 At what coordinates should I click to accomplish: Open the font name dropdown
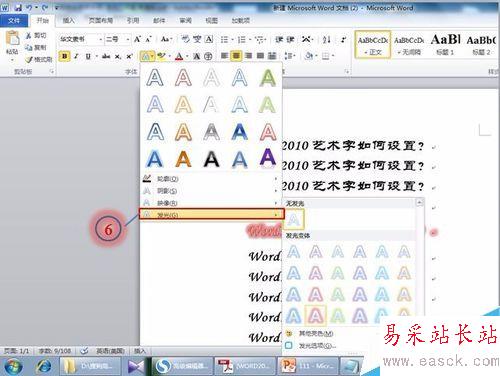pos(101,40)
